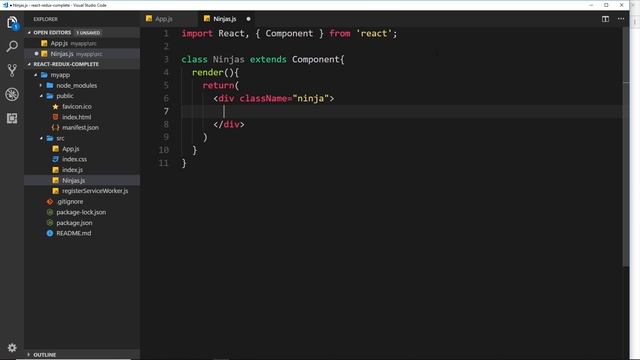Click the 1 UNSAVED badge

(x=88, y=33)
